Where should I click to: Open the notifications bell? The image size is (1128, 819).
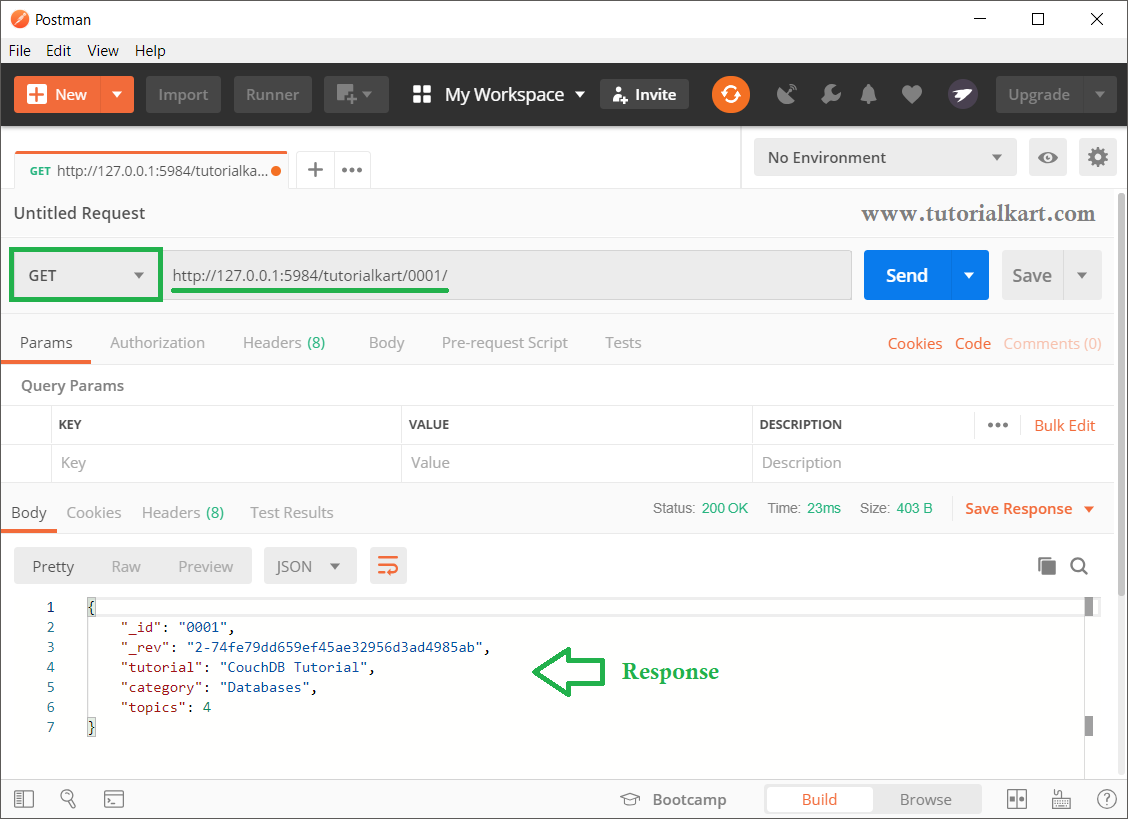pos(869,95)
